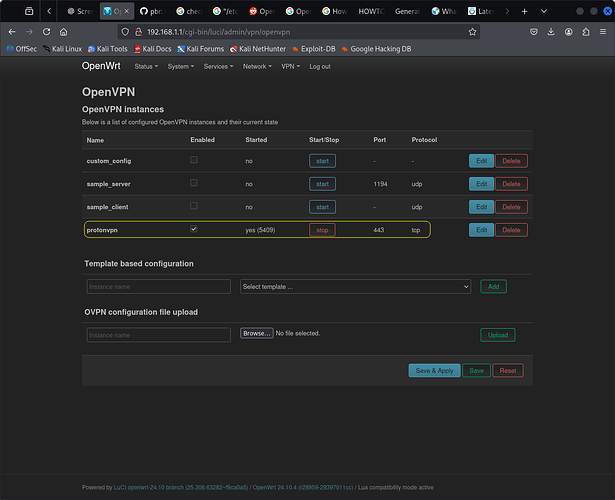Screen dimensions: 615x500
Task: Click the Log out menu item
Action: [x=320, y=66]
